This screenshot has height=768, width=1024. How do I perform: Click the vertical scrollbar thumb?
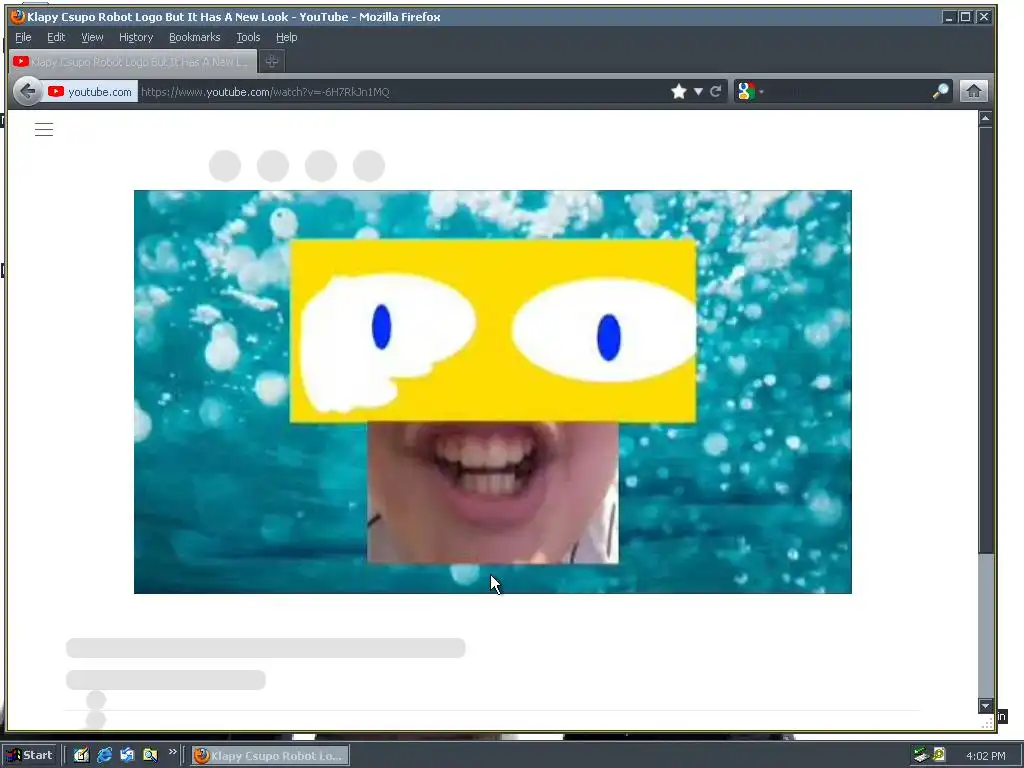coord(985,341)
